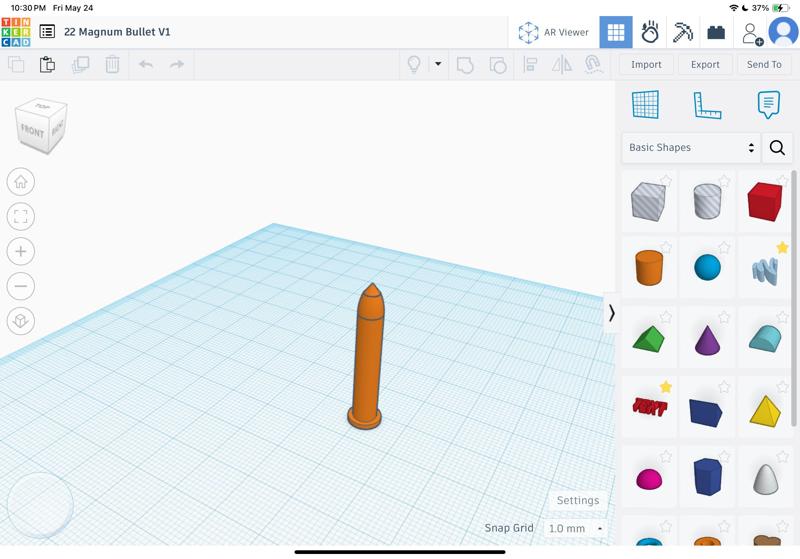Reset to Home view

click(21, 182)
